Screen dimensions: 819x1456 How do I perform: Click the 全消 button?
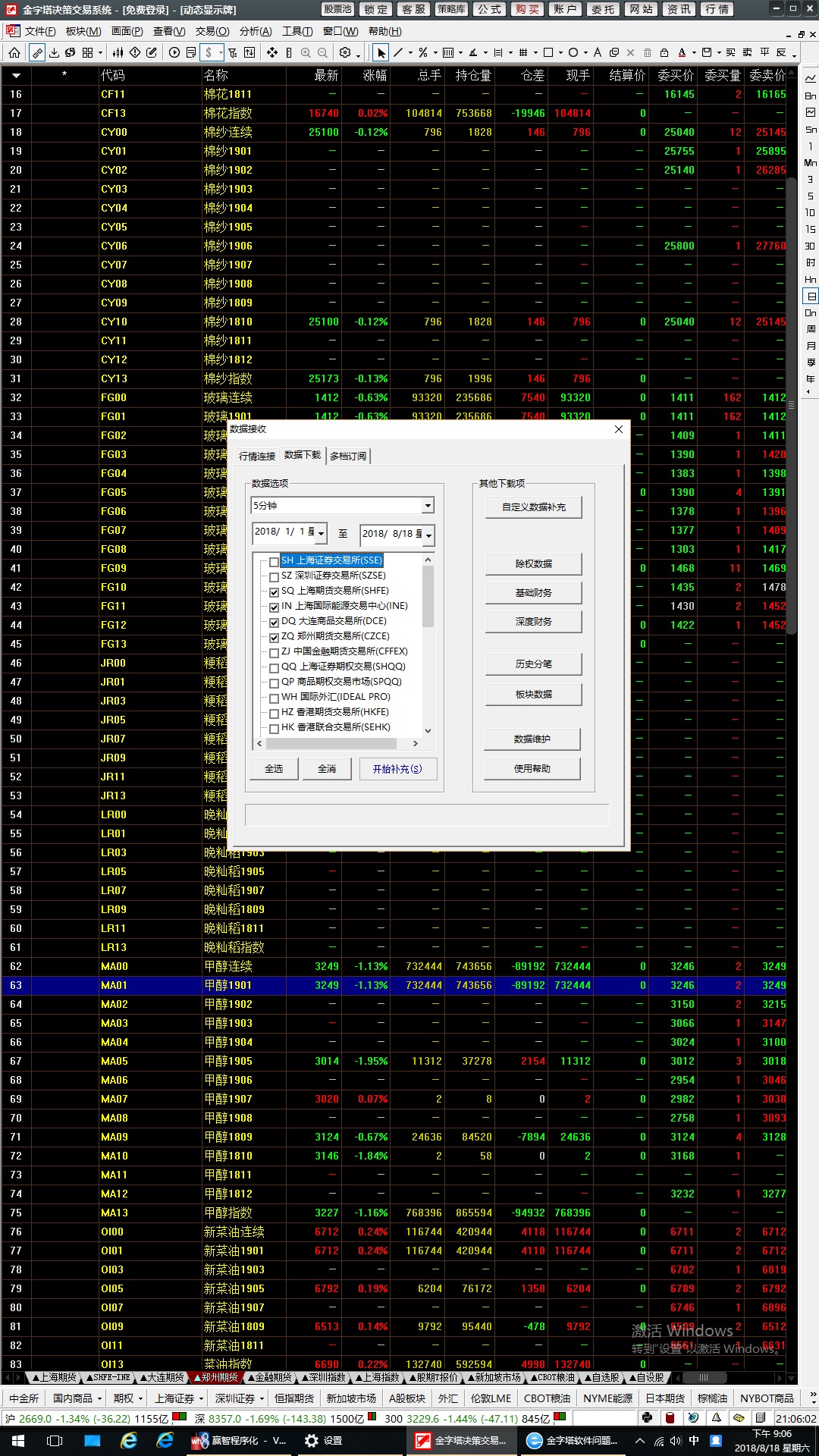(x=327, y=769)
